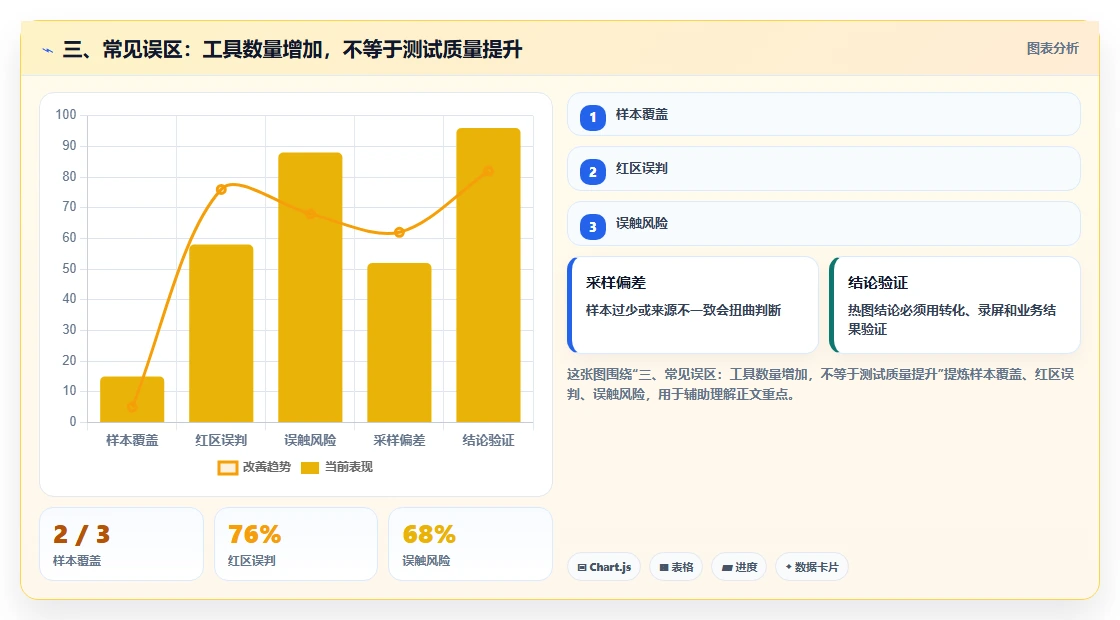Click the 红区误判 bar in chart
1120x620 pixels.
[x=221, y=334]
